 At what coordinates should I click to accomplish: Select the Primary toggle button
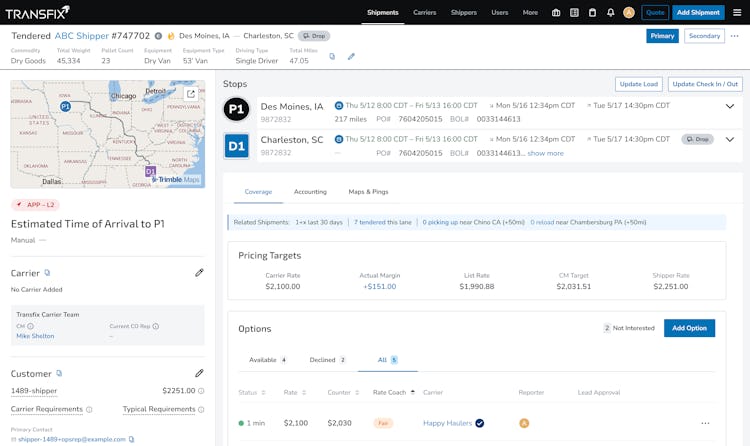pyautogui.click(x=662, y=36)
